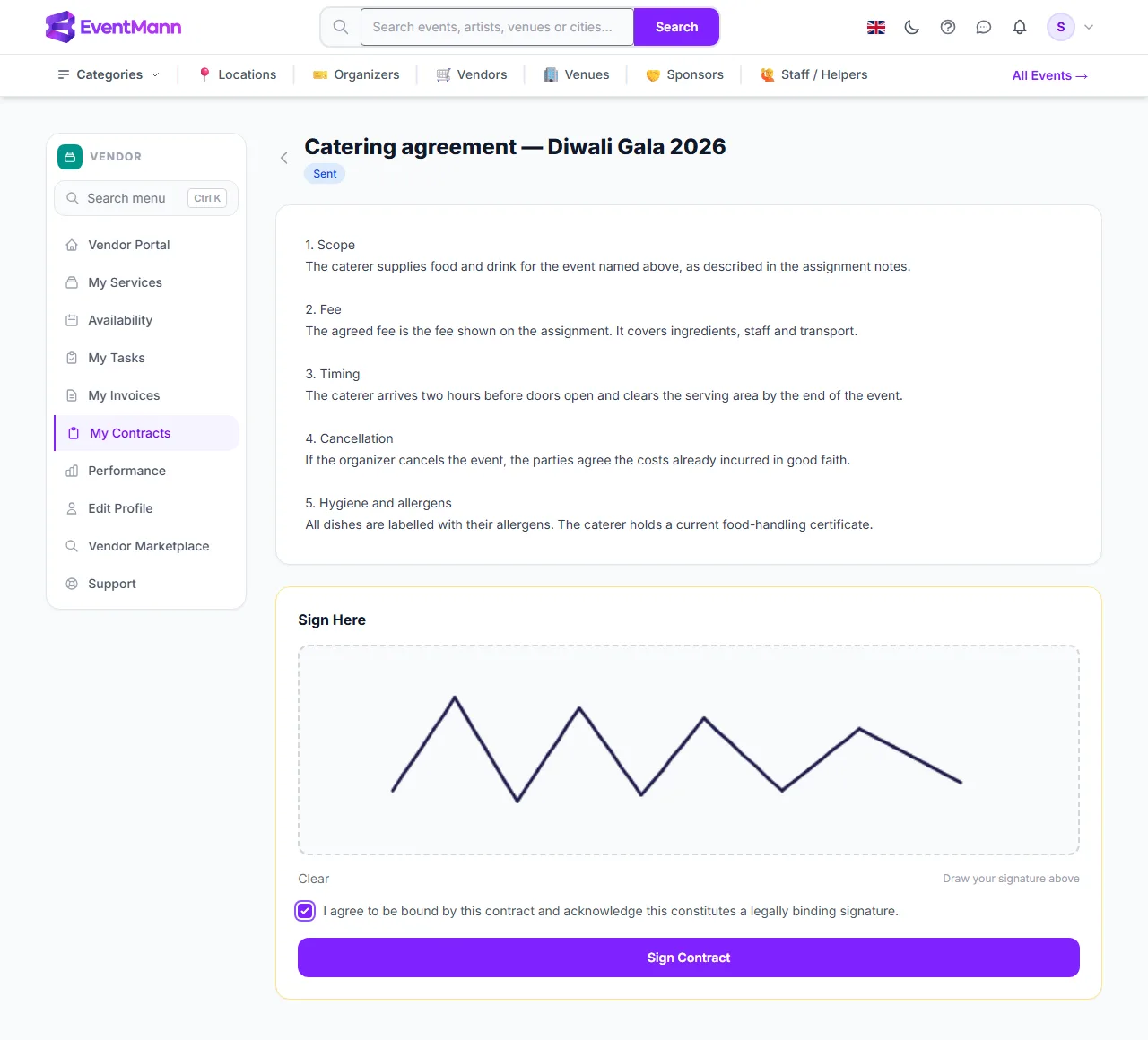Expand the account menu chevron
The width and height of the screenshot is (1148, 1040).
pos(1089,27)
